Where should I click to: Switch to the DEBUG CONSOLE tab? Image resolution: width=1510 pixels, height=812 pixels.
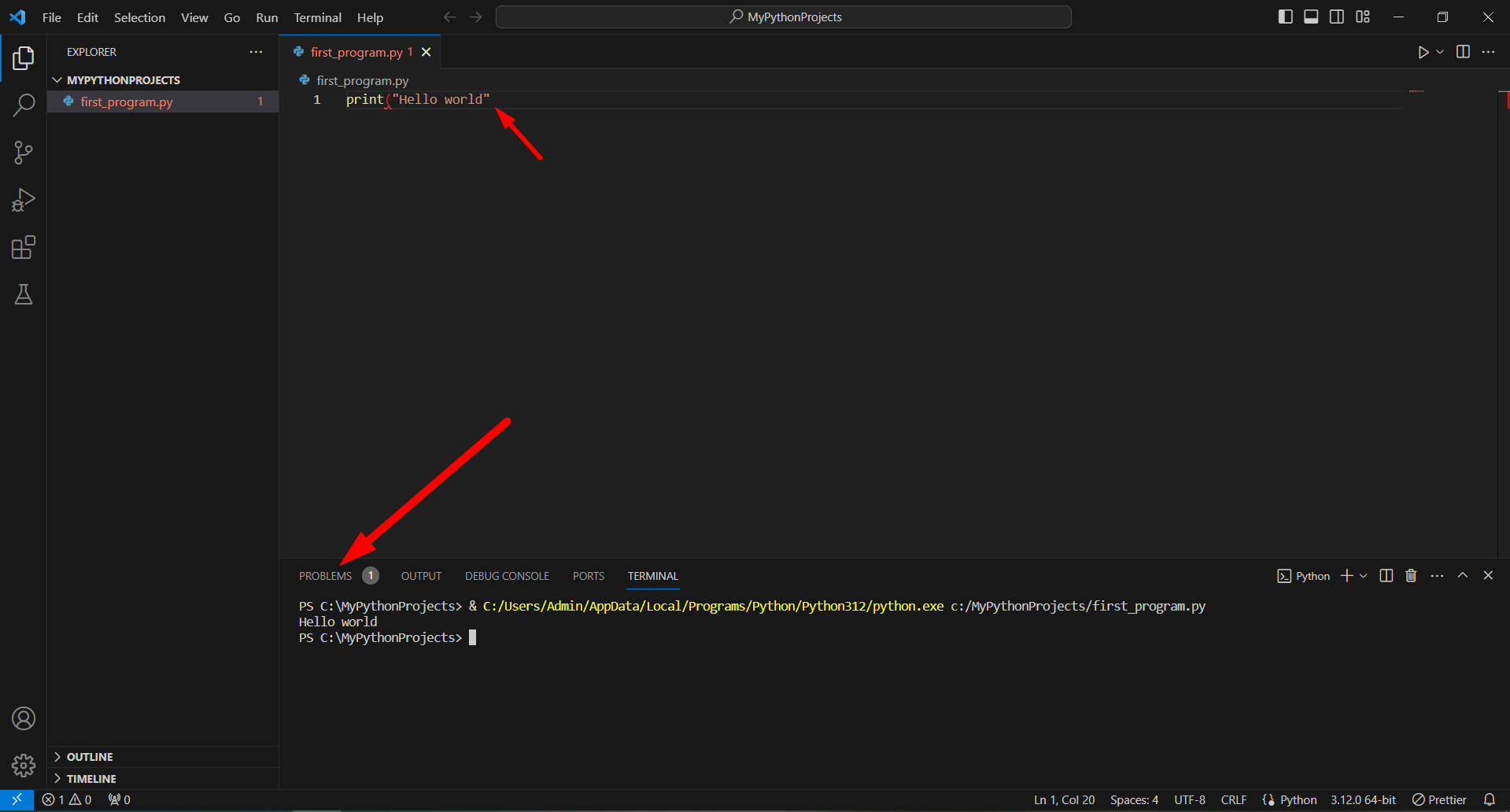pos(507,575)
